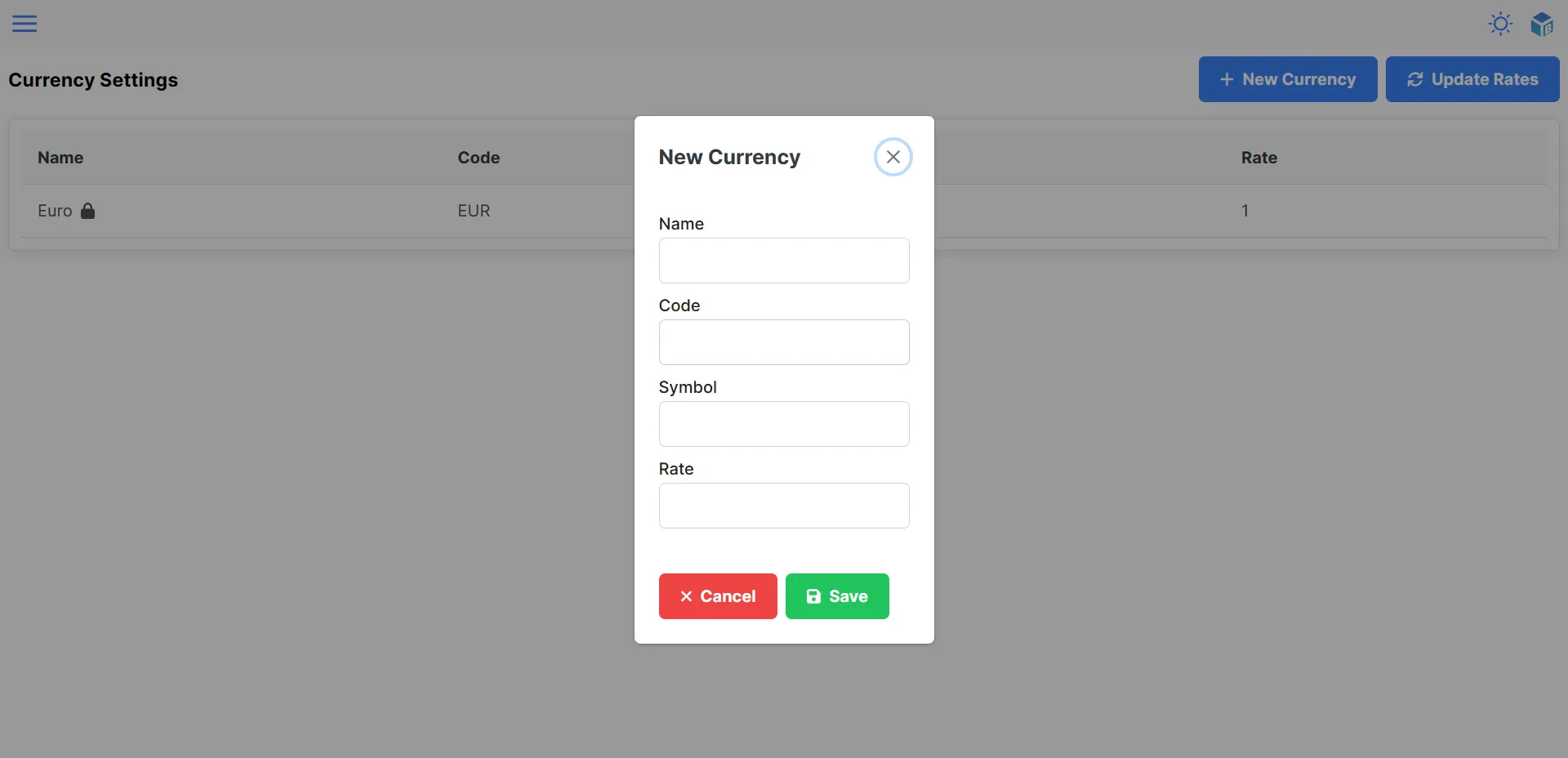Open the hamburger navigation menu
The image size is (1568, 758).
click(24, 24)
